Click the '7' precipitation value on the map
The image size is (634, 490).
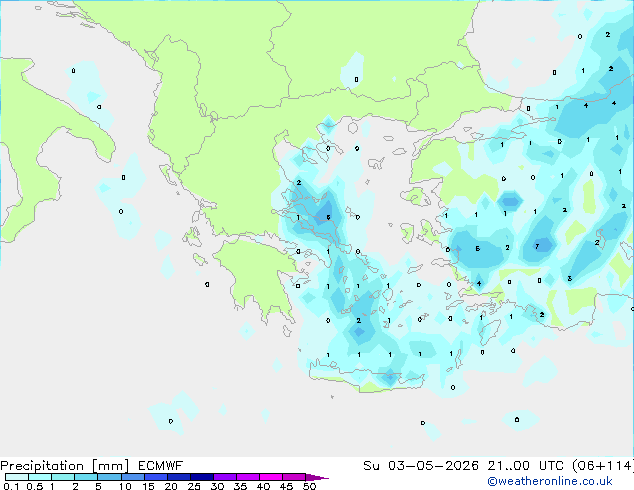pyautogui.click(x=537, y=246)
